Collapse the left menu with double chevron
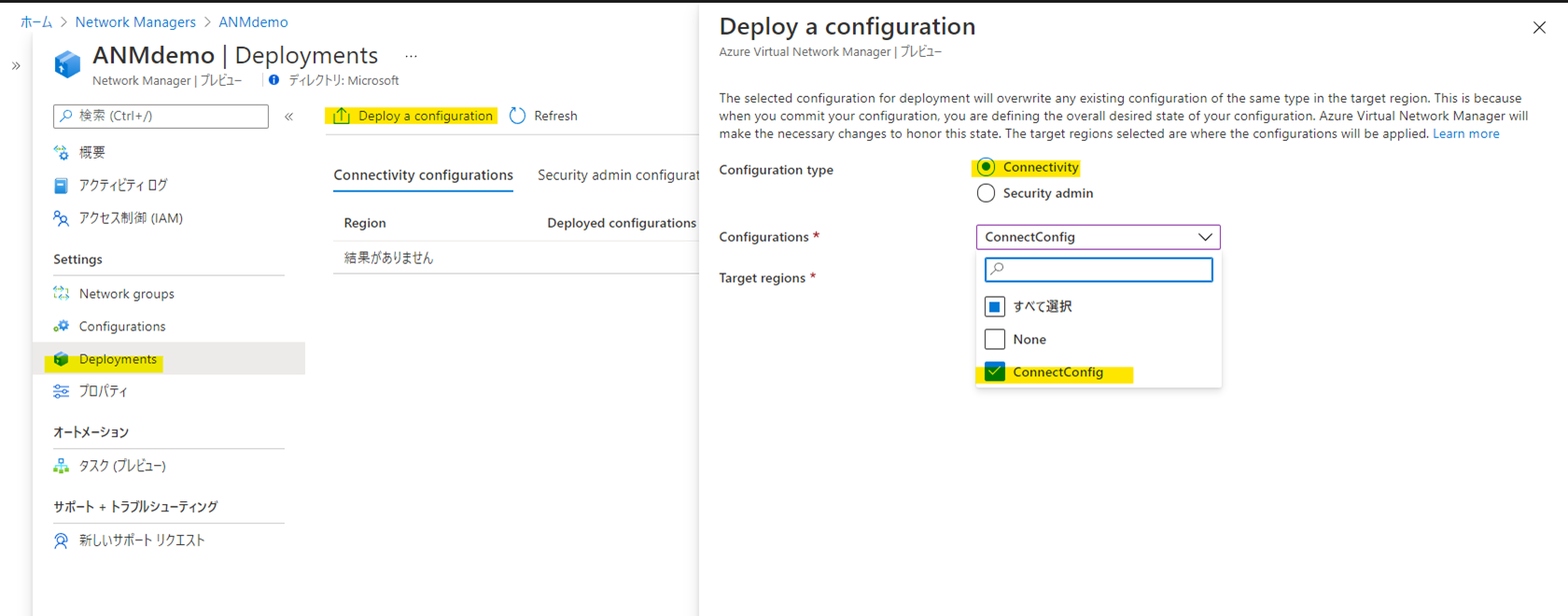1568x616 pixels. pyautogui.click(x=289, y=117)
